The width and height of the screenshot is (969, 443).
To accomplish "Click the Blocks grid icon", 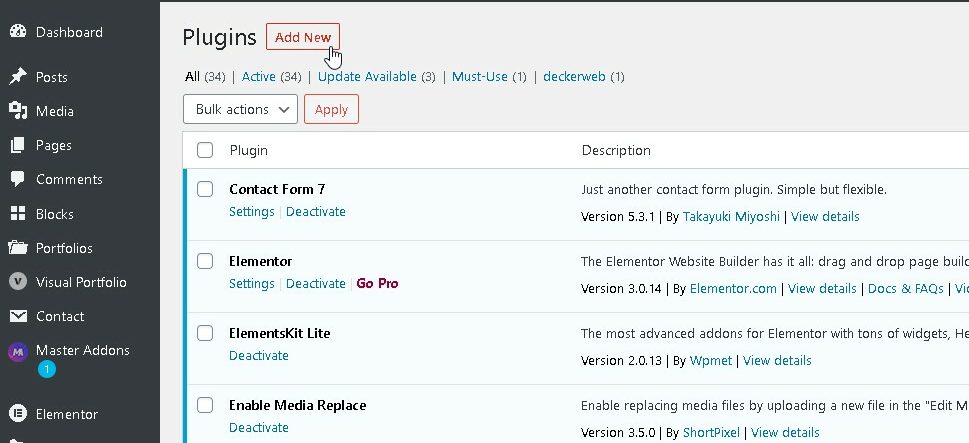I will click(17, 214).
